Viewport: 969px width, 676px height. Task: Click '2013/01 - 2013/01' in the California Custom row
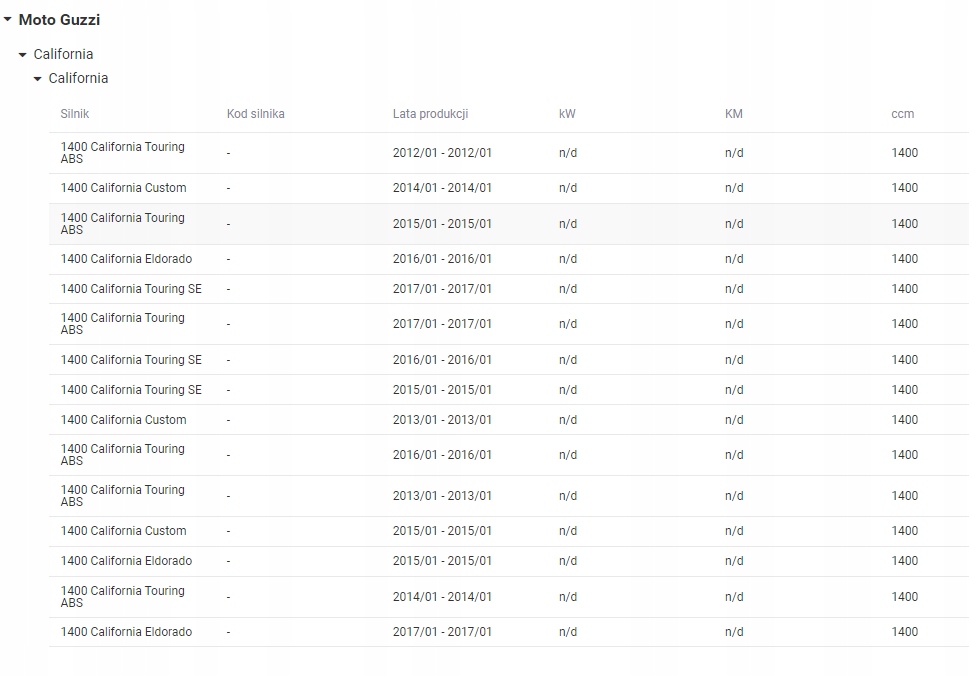pyautogui.click(x=442, y=420)
